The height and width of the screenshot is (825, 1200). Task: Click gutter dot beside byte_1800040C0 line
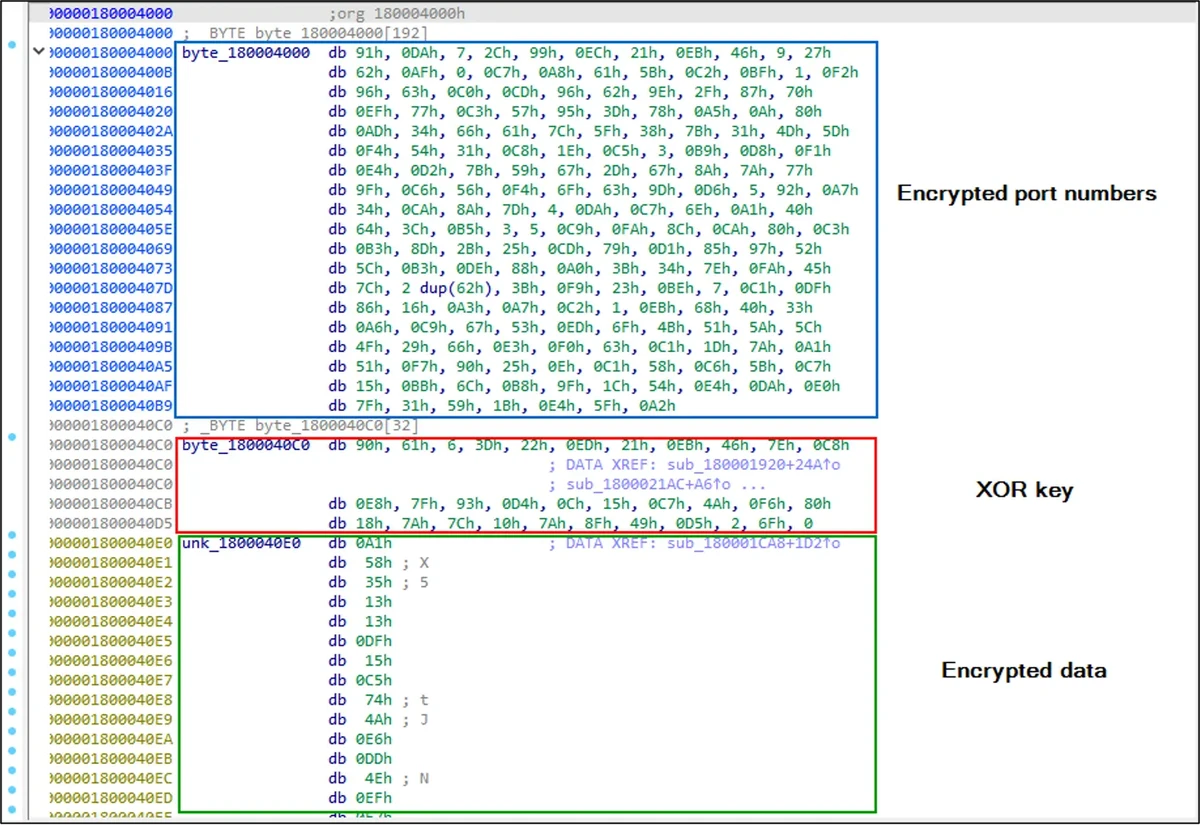(11, 437)
